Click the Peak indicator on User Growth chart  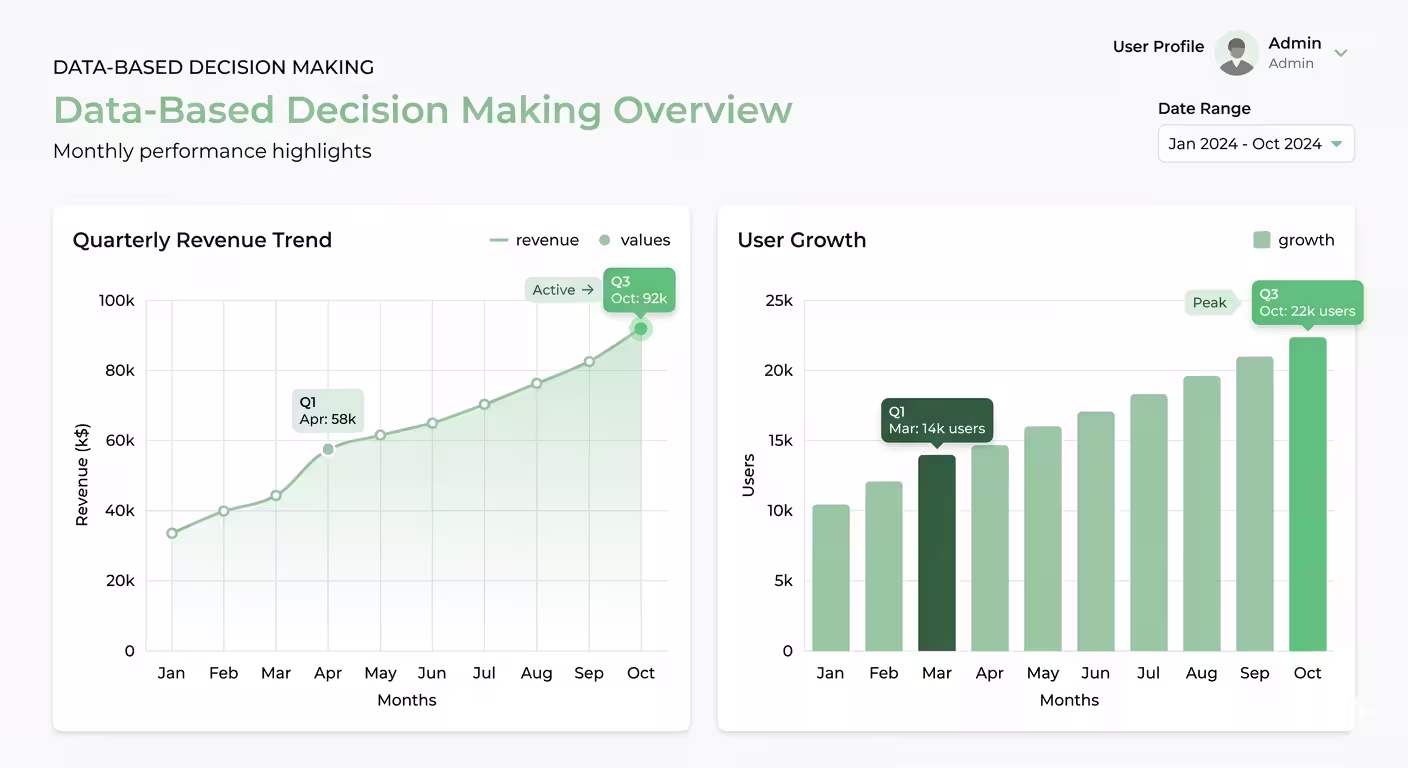(x=1210, y=302)
